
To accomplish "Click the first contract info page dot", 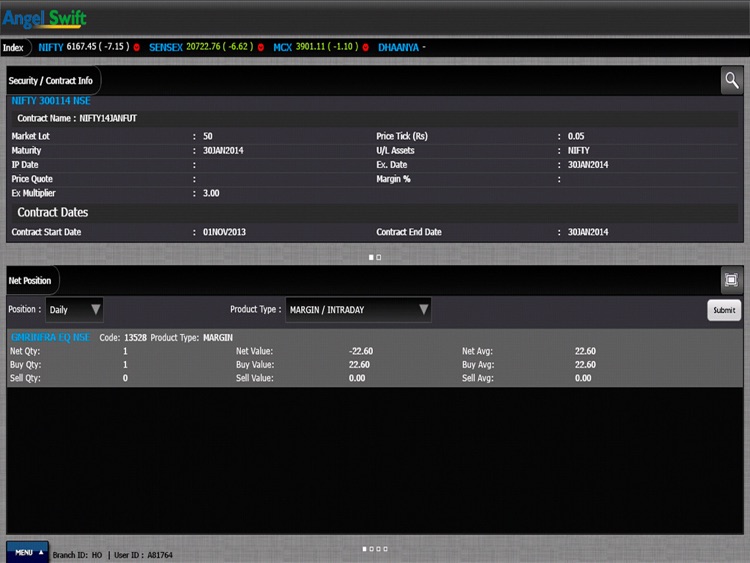I will tap(371, 257).
